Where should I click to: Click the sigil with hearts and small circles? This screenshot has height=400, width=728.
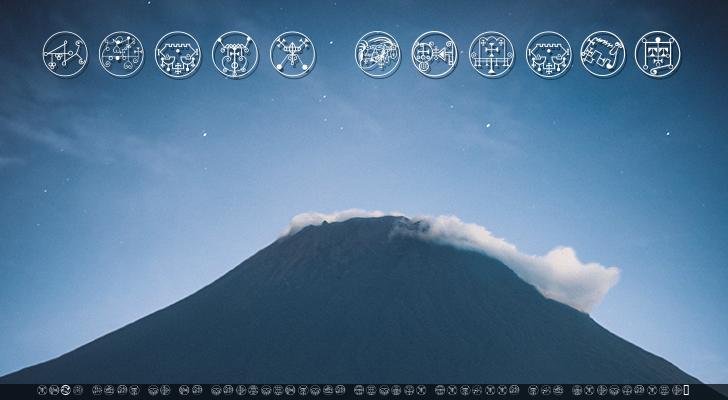[121, 54]
